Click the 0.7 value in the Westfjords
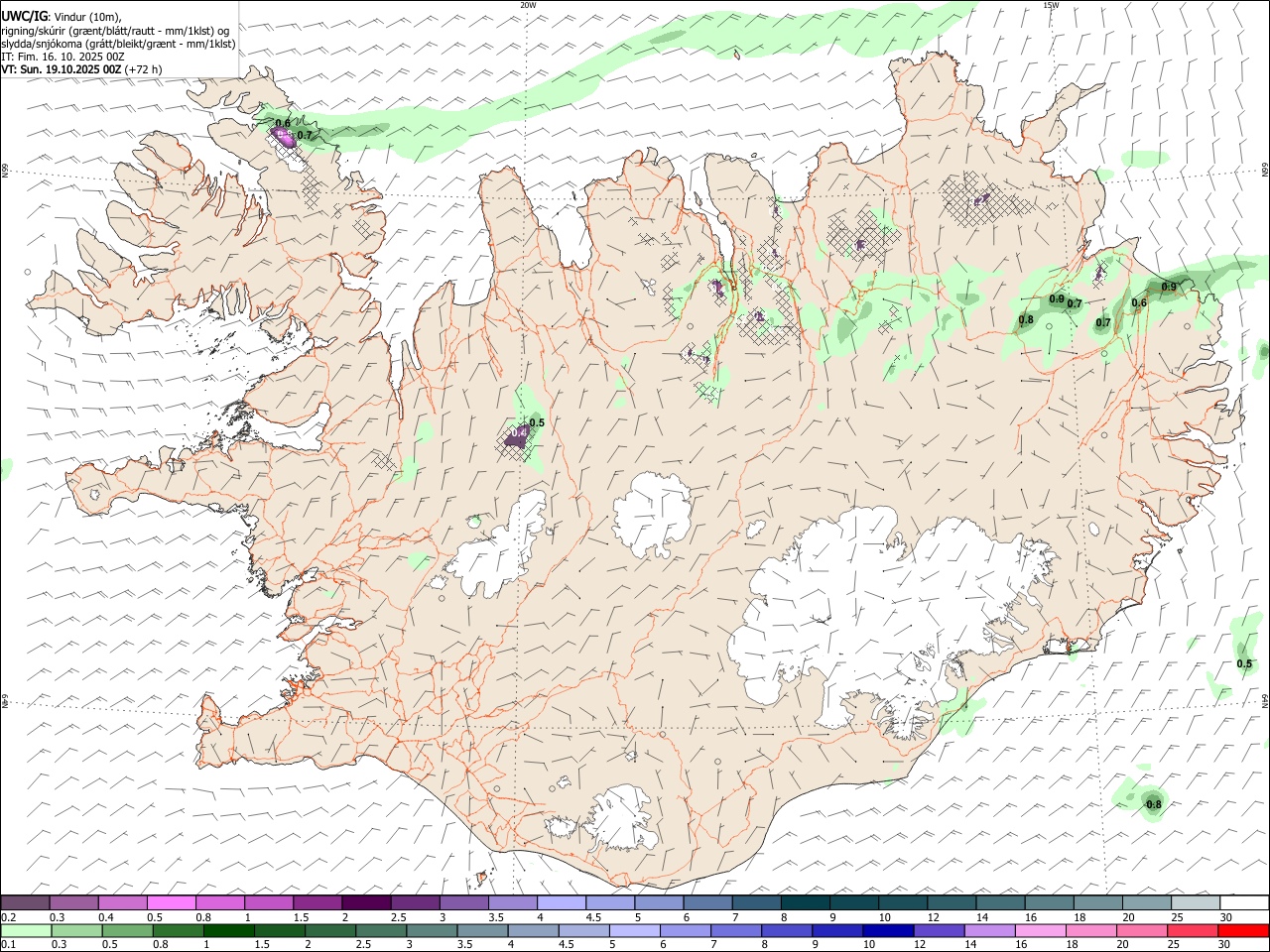Viewport: 1270px width, 952px height. click(305, 135)
